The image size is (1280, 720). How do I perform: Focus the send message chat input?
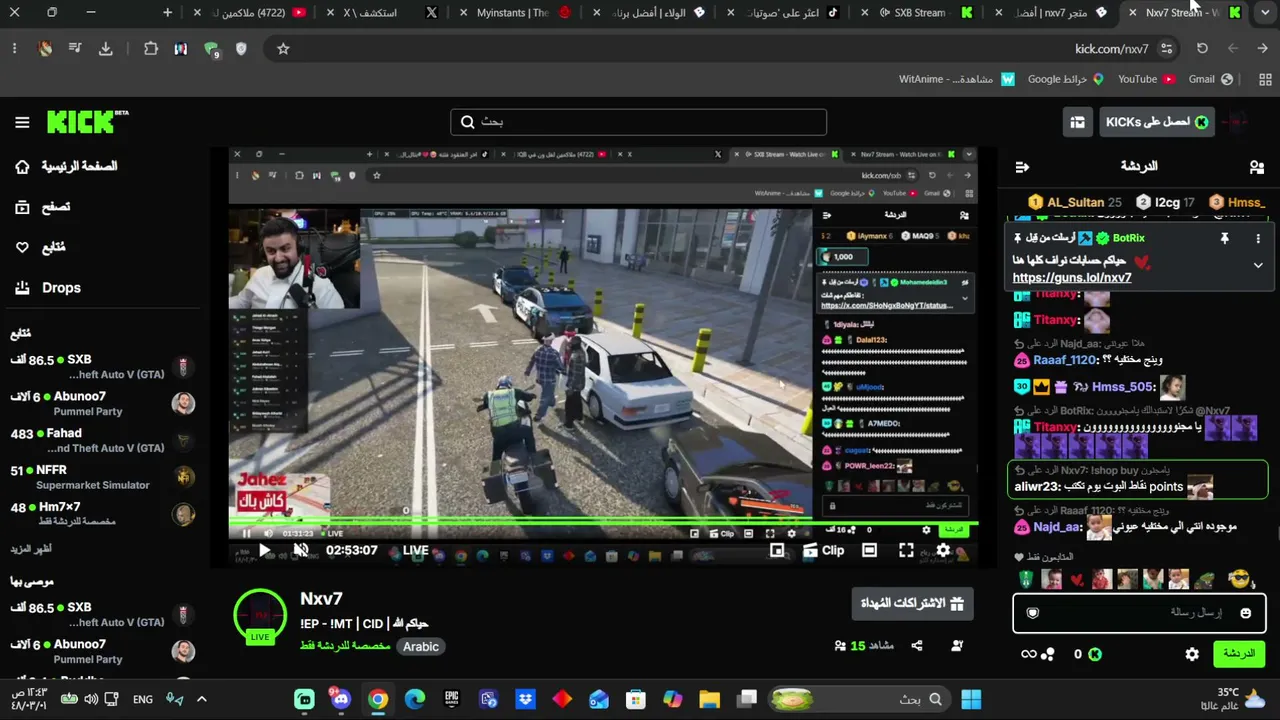pyautogui.click(x=1139, y=613)
